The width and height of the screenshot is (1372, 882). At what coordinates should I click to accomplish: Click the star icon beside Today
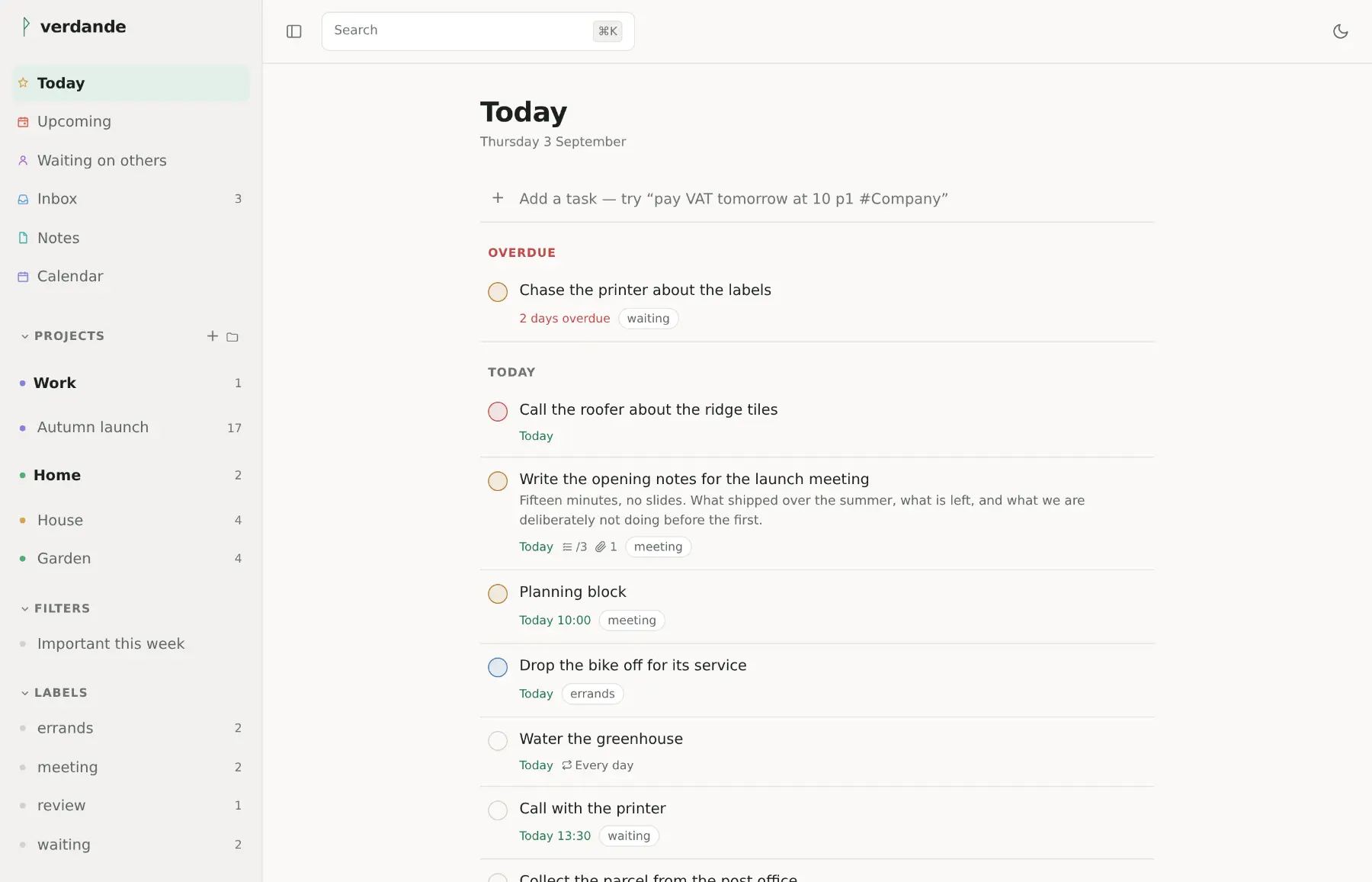pos(23,83)
